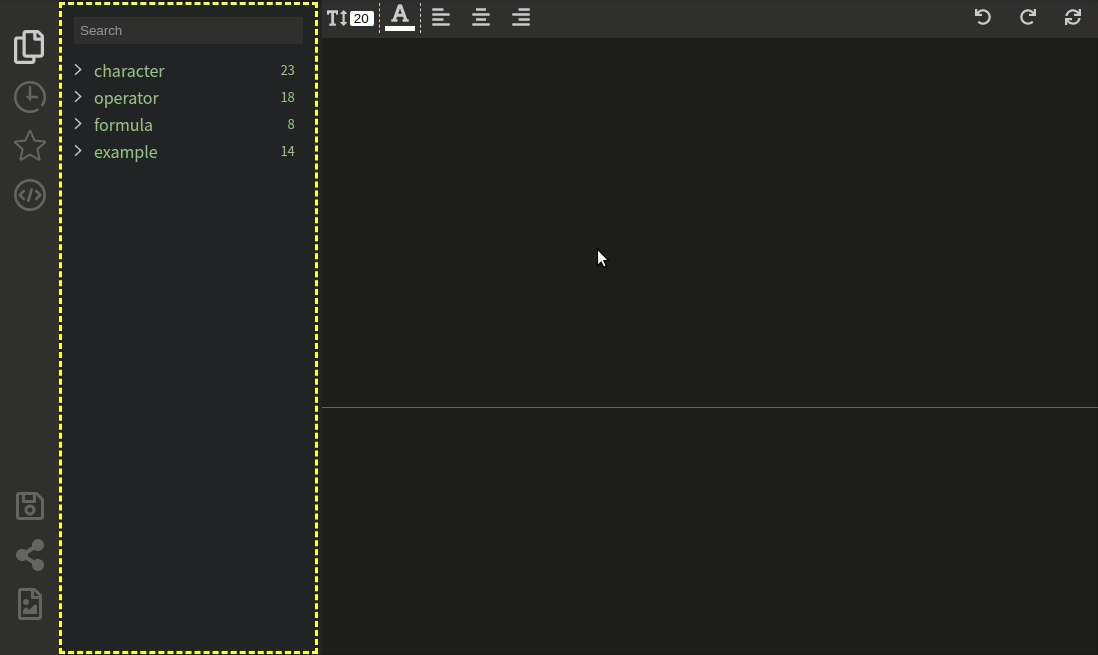
Task: Click the Search input field
Action: [188, 30]
